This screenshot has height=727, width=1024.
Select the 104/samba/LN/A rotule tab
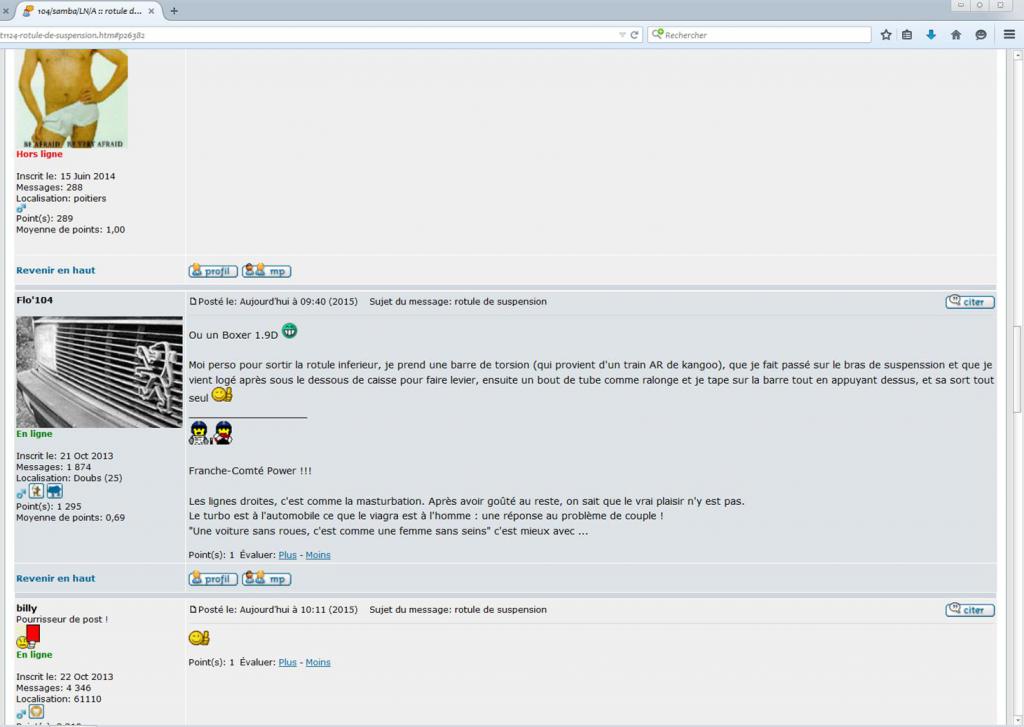[89, 11]
